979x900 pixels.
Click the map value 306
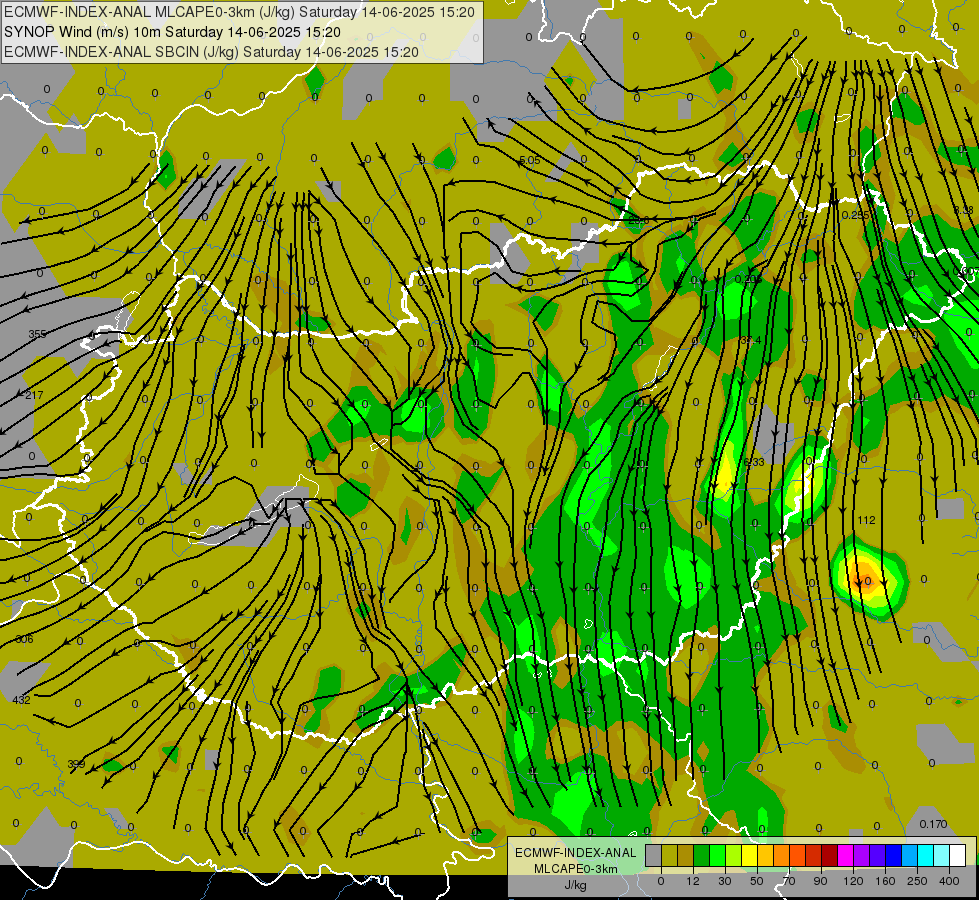click(24, 640)
